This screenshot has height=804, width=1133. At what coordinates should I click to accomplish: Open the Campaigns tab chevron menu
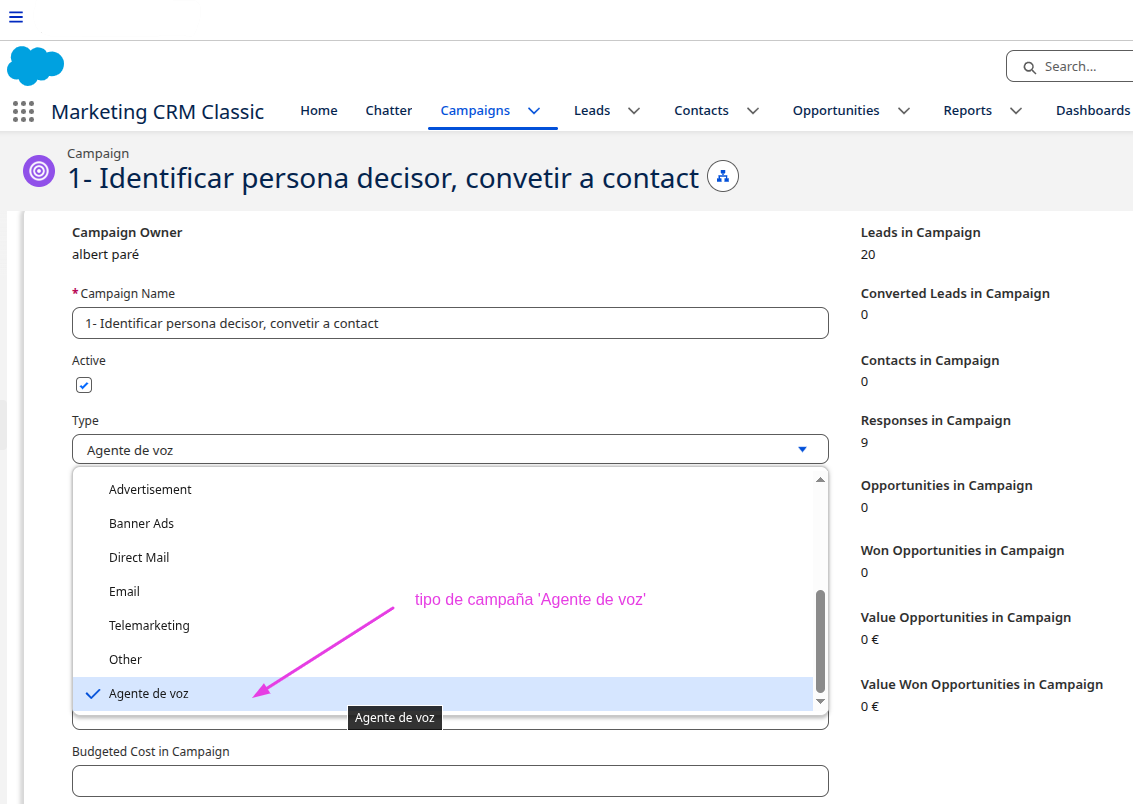coord(534,111)
